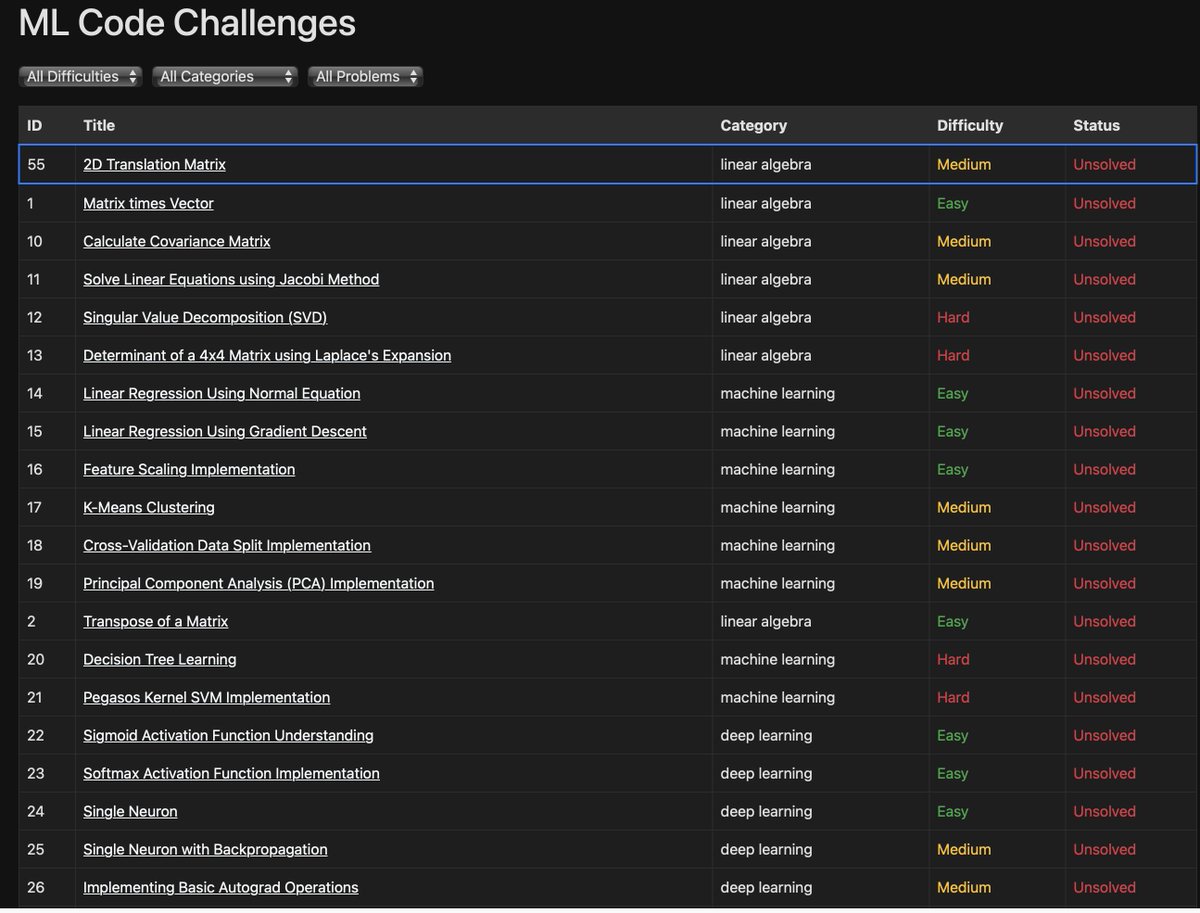Click Easy difficulty of Matrix times Vector row
The height and width of the screenshot is (913, 1200).
coord(953,203)
